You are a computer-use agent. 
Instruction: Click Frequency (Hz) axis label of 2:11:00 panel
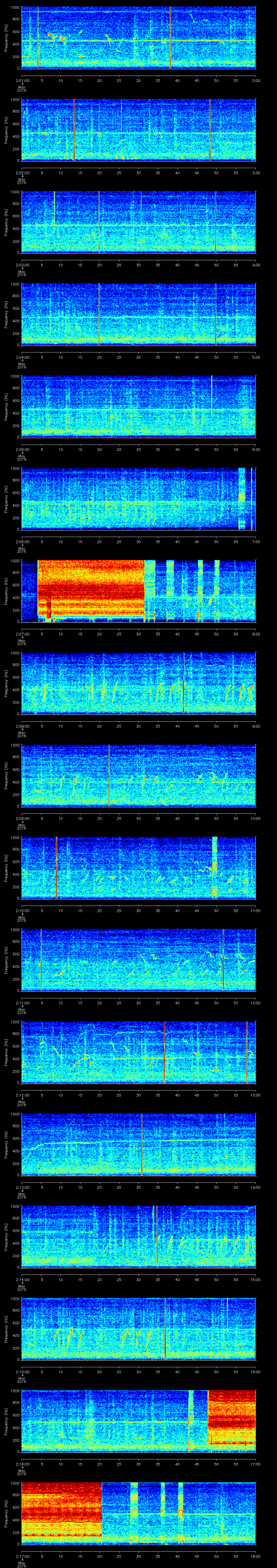6,960
